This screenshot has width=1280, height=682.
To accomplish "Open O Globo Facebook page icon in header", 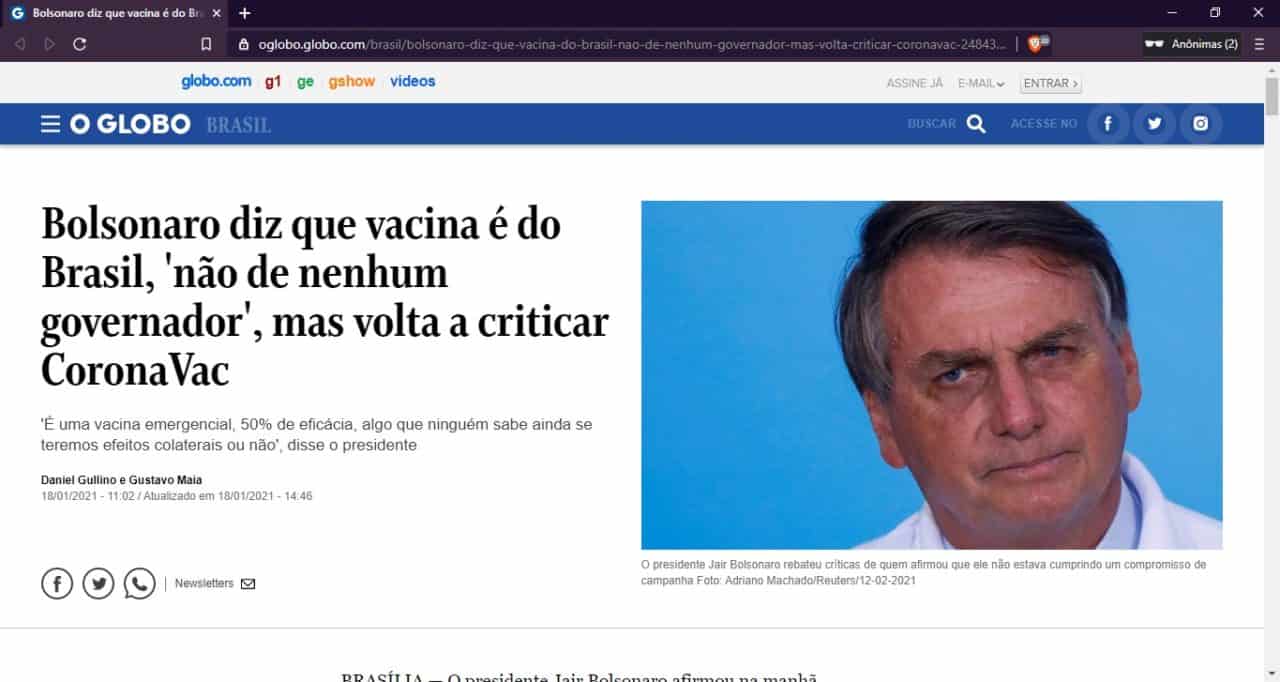I will 1108,124.
